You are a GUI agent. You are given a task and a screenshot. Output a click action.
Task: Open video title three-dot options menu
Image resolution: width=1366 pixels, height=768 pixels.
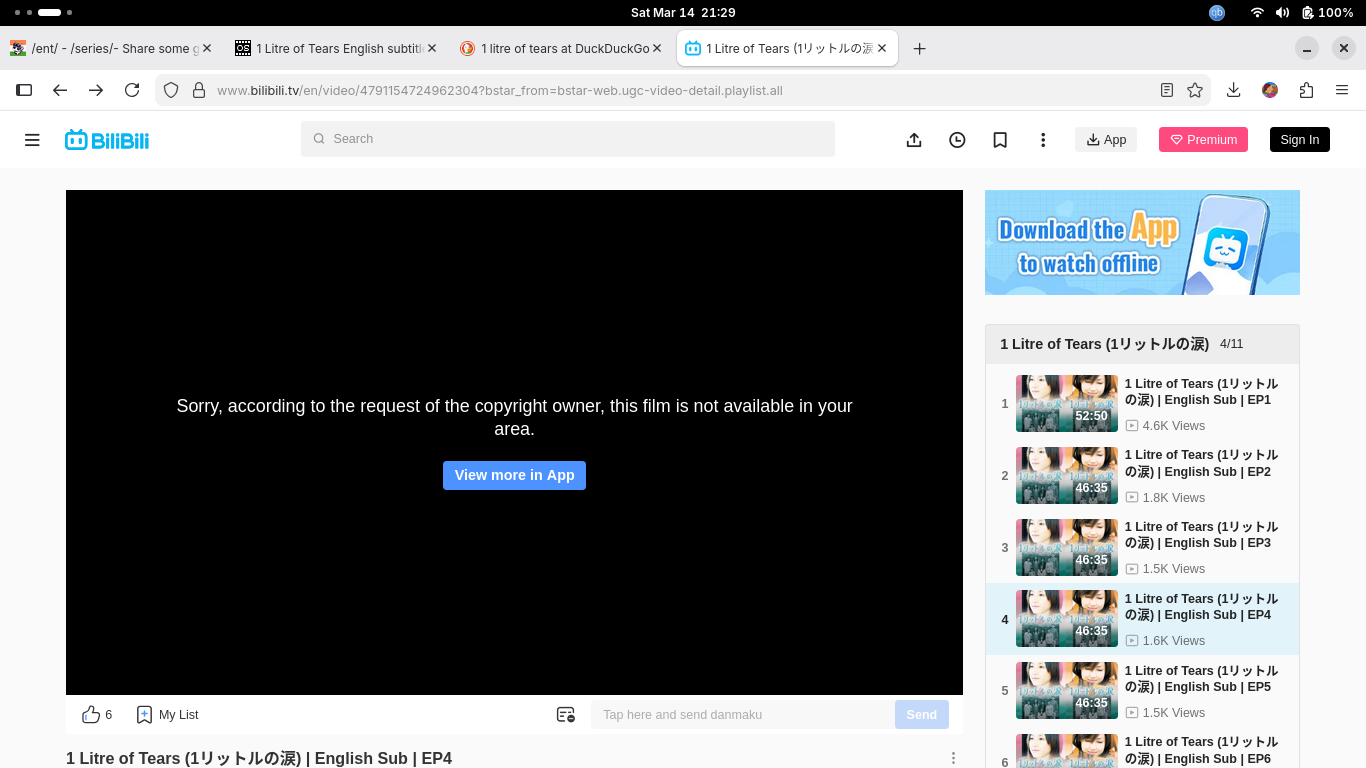tap(953, 758)
